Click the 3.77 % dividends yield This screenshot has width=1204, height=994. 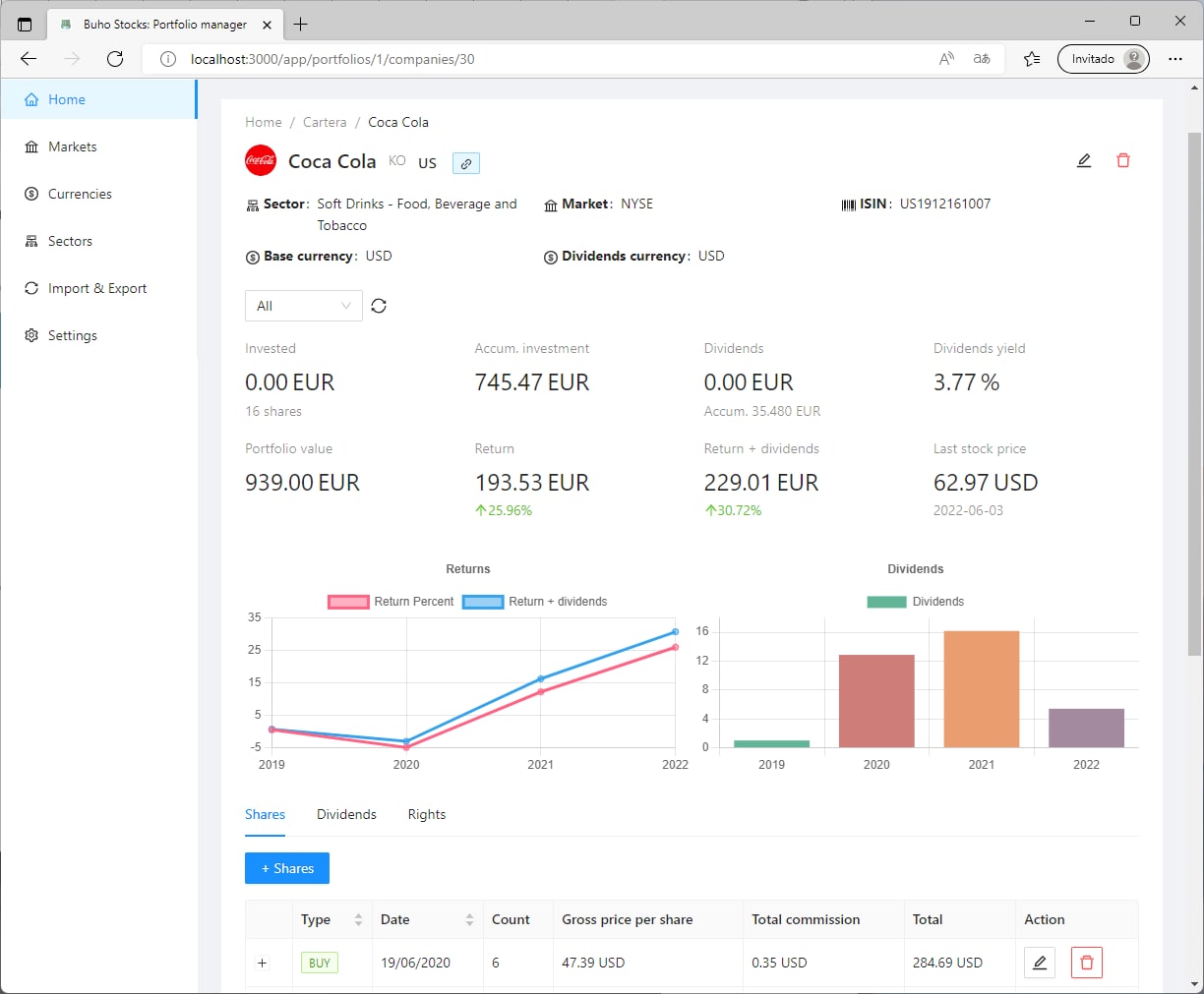coord(966,382)
